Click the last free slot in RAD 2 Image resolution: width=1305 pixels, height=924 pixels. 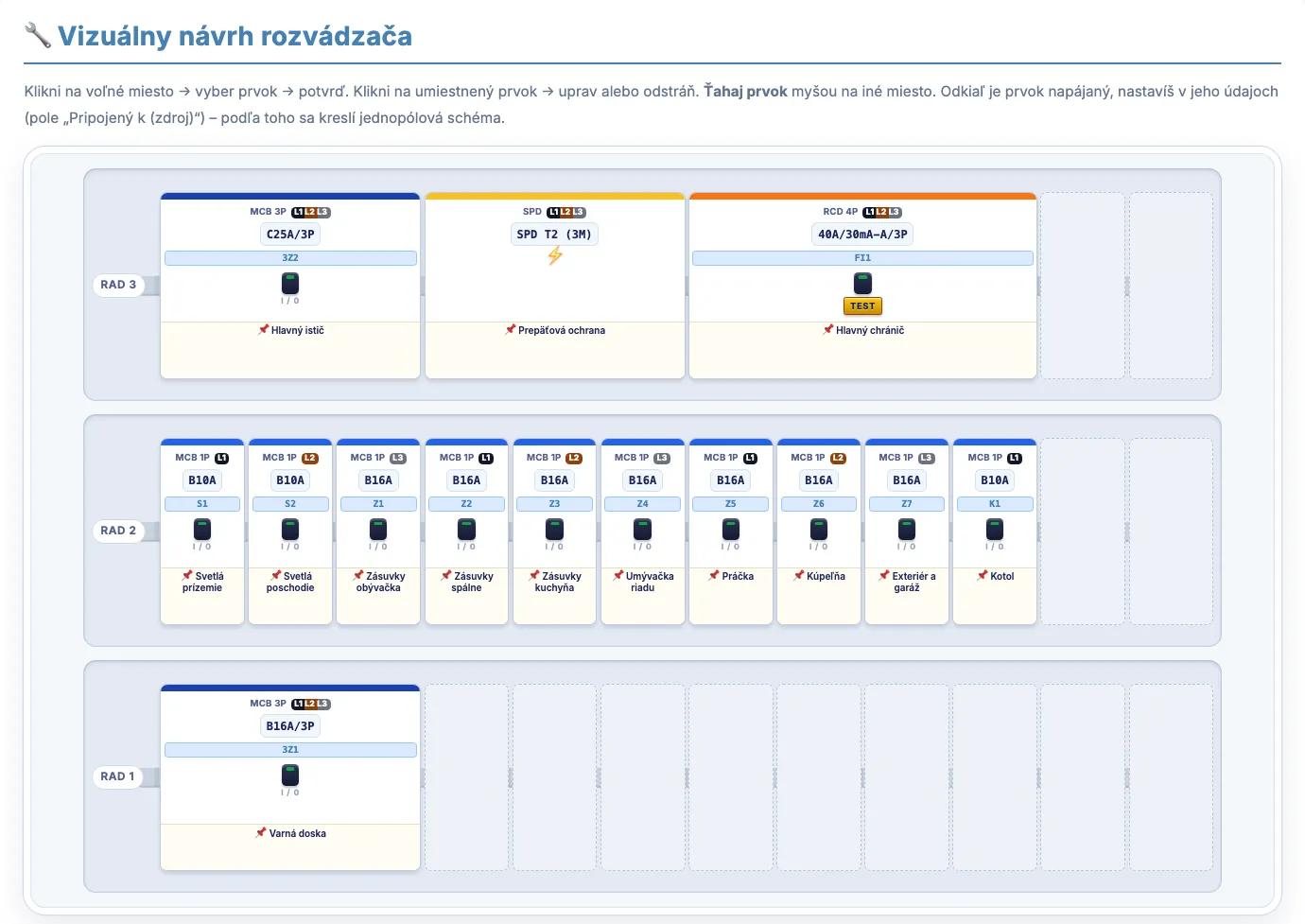pos(1171,532)
